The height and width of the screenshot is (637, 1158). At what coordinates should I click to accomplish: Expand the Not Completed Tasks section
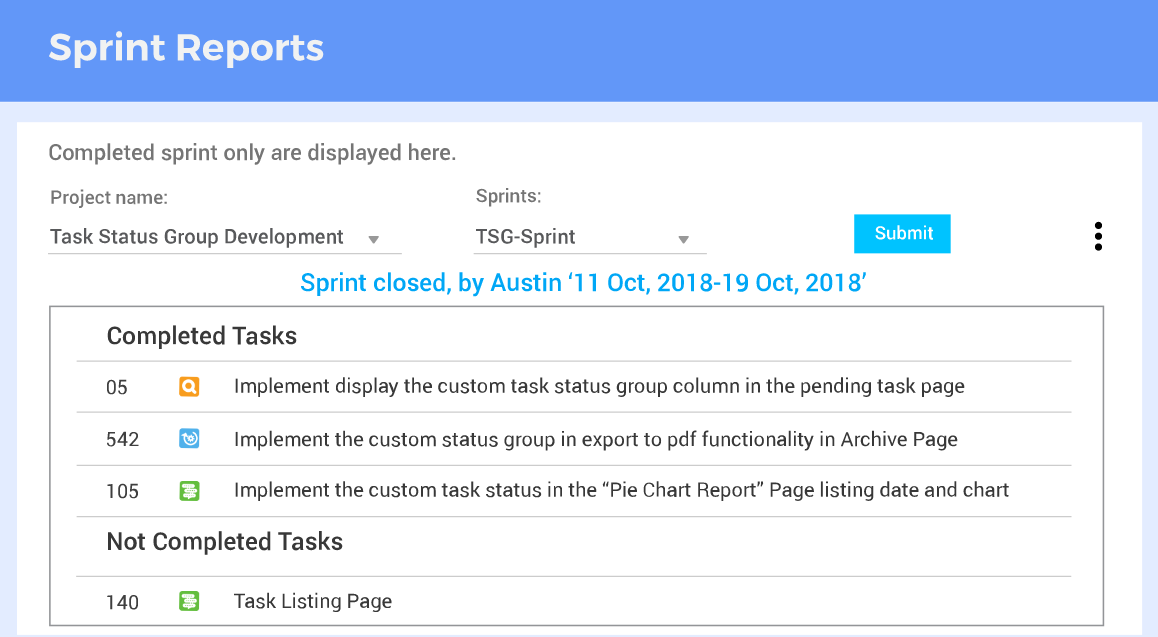(224, 541)
